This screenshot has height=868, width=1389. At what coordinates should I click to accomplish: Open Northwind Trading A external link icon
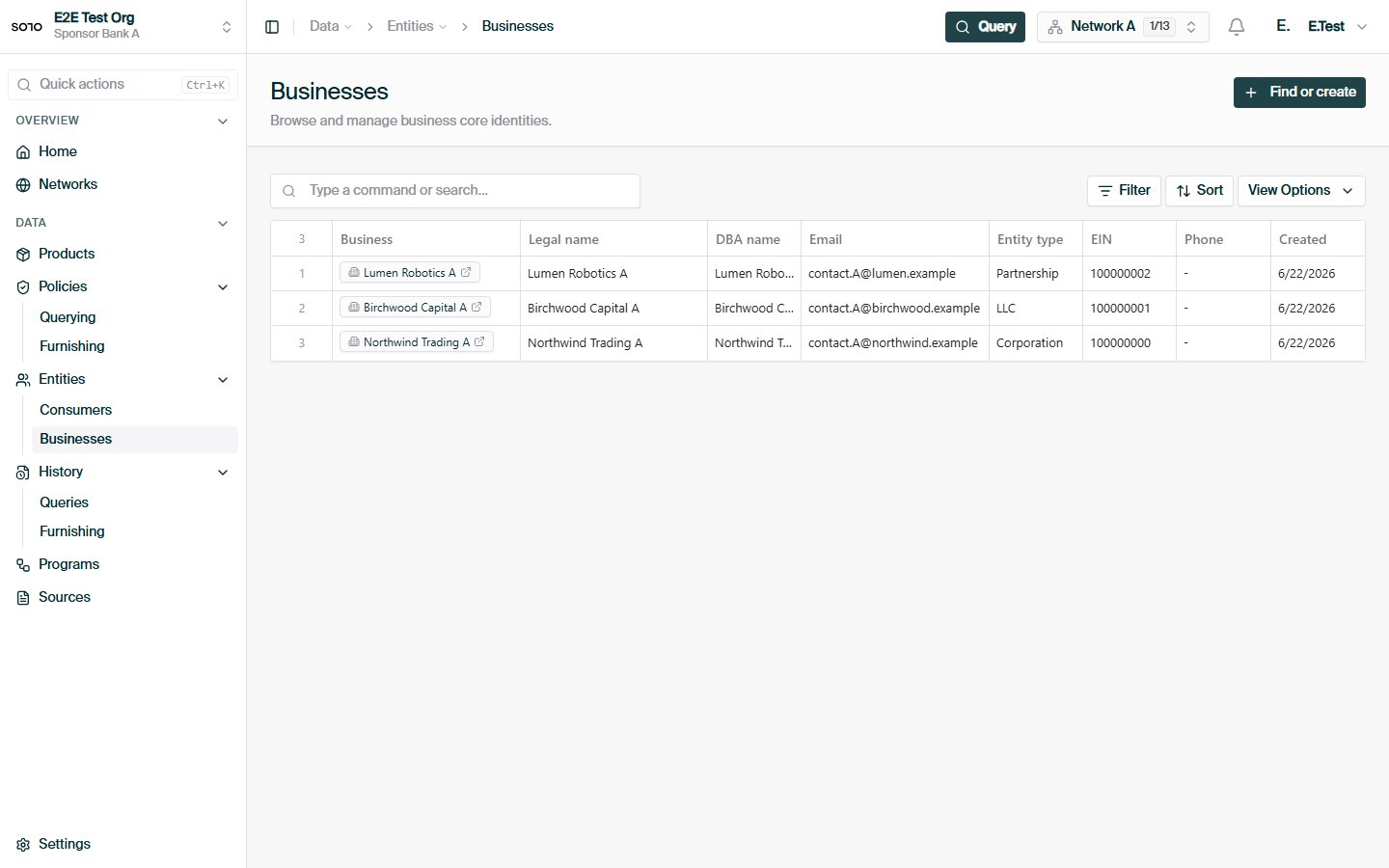pos(479,342)
